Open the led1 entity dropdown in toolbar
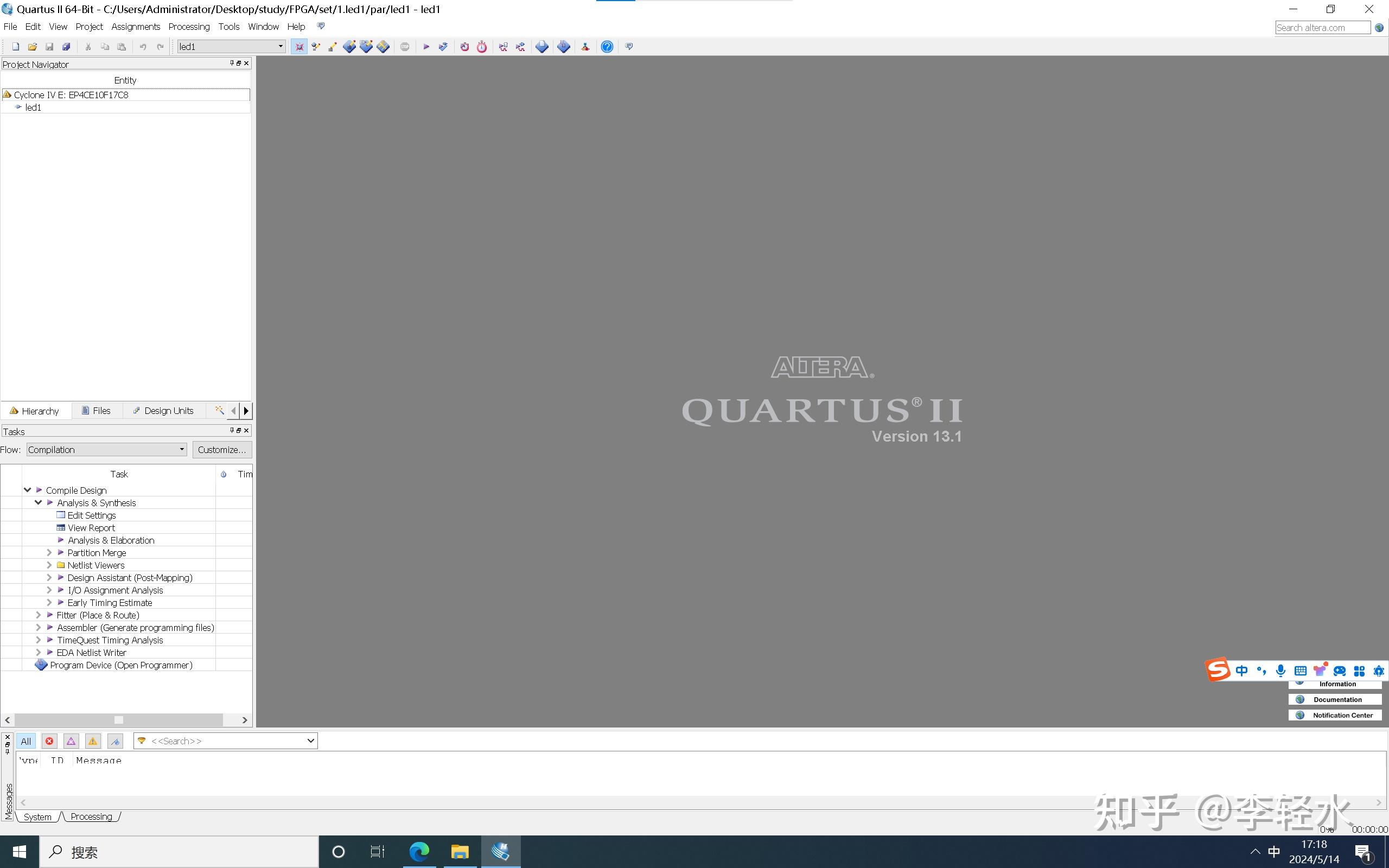1389x868 pixels. tap(231, 47)
